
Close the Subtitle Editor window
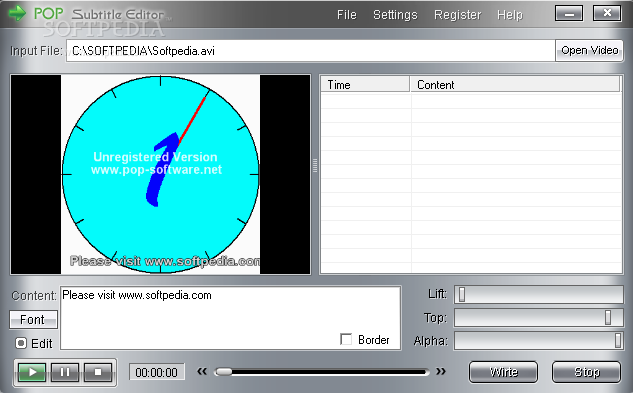tap(607, 13)
